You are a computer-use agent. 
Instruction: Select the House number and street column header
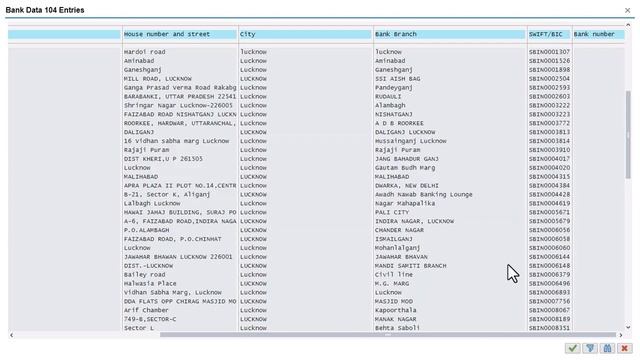(180, 34)
